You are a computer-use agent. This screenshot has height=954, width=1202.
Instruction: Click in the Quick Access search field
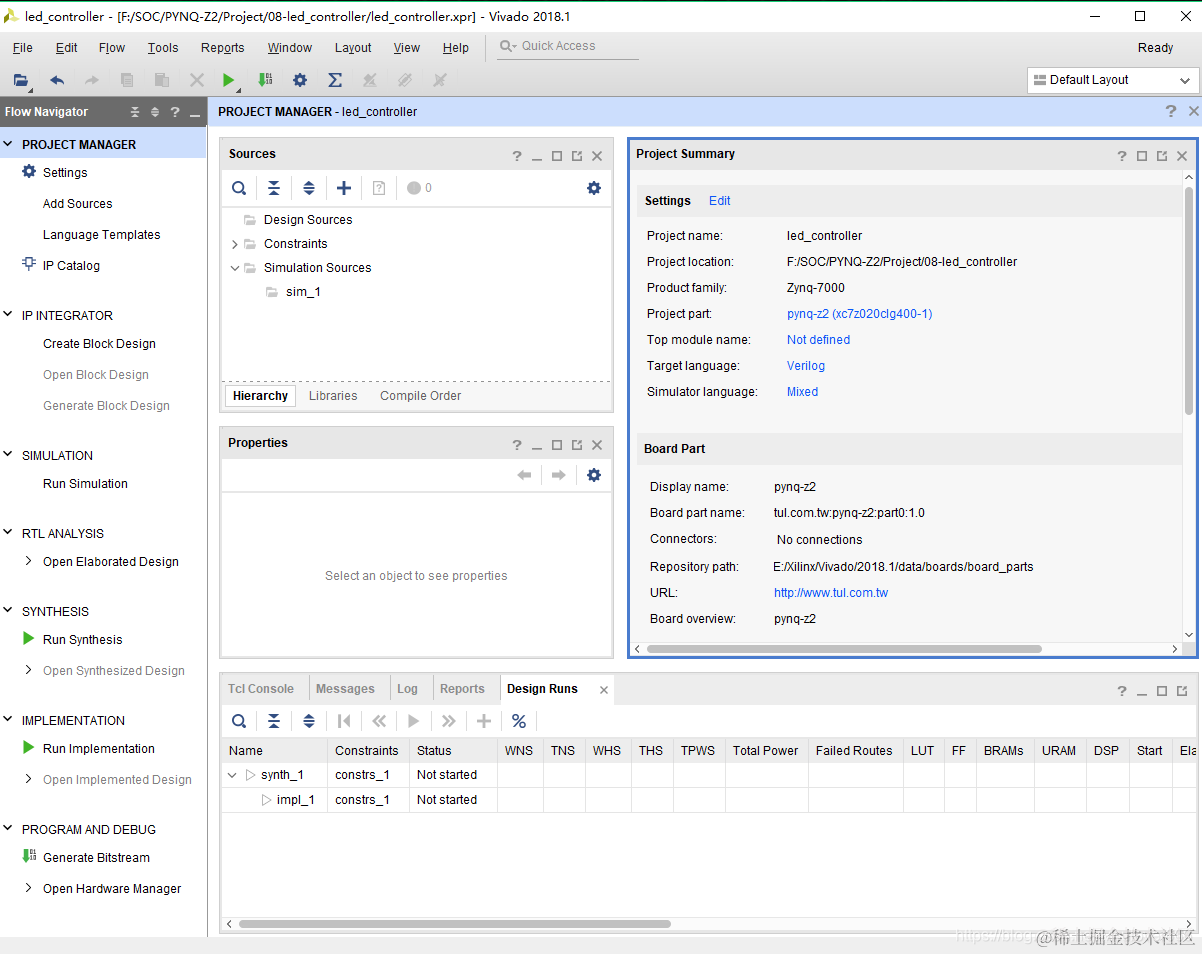(568, 46)
